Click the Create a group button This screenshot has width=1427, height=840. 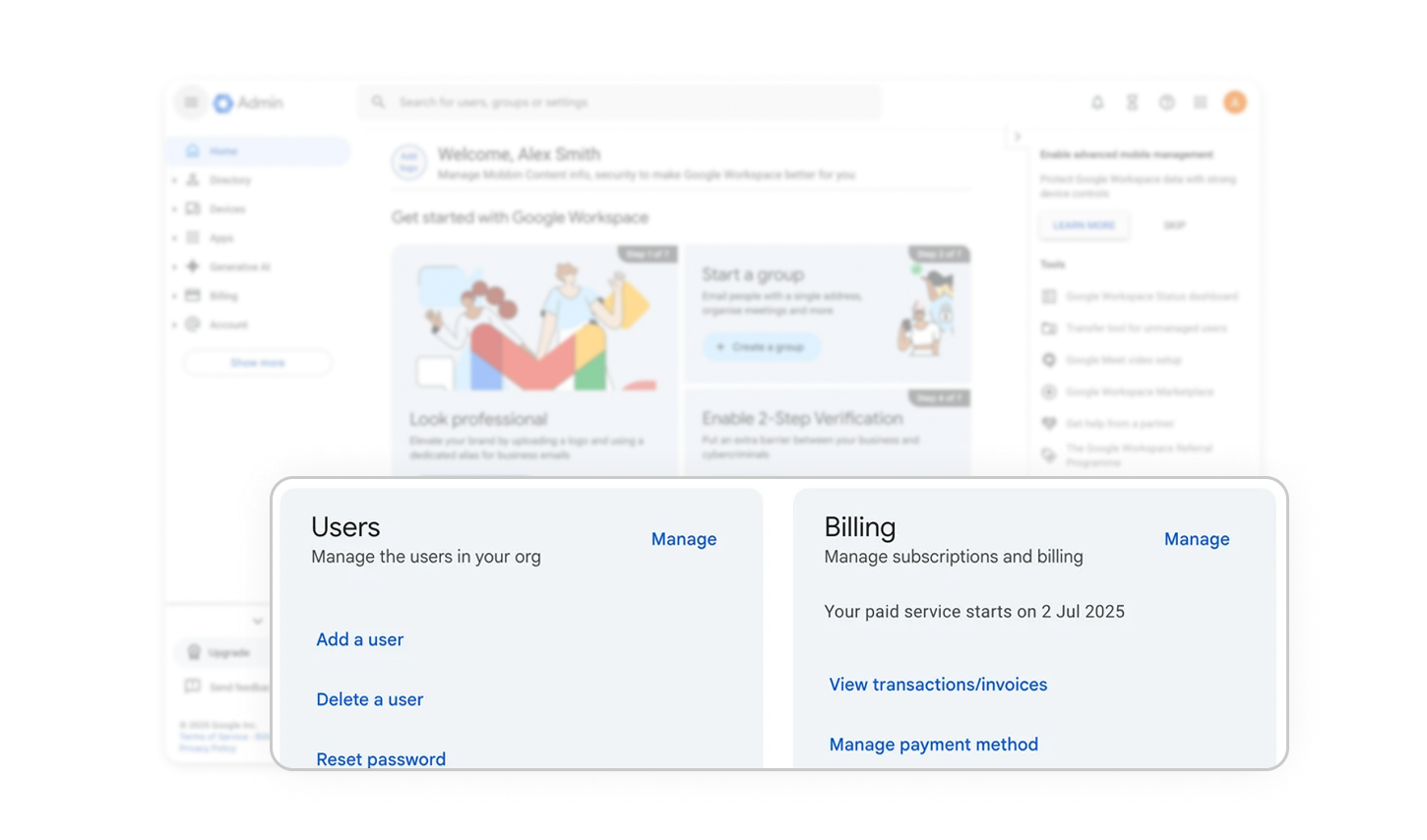point(761,346)
